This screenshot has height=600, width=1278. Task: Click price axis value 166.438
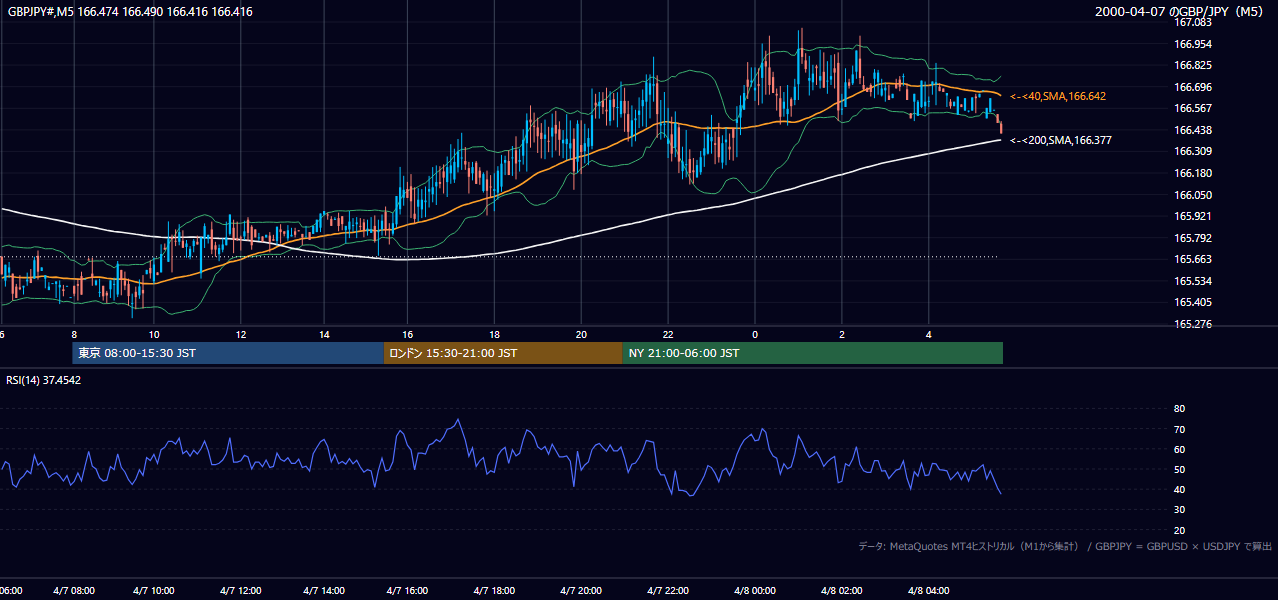coord(1192,130)
